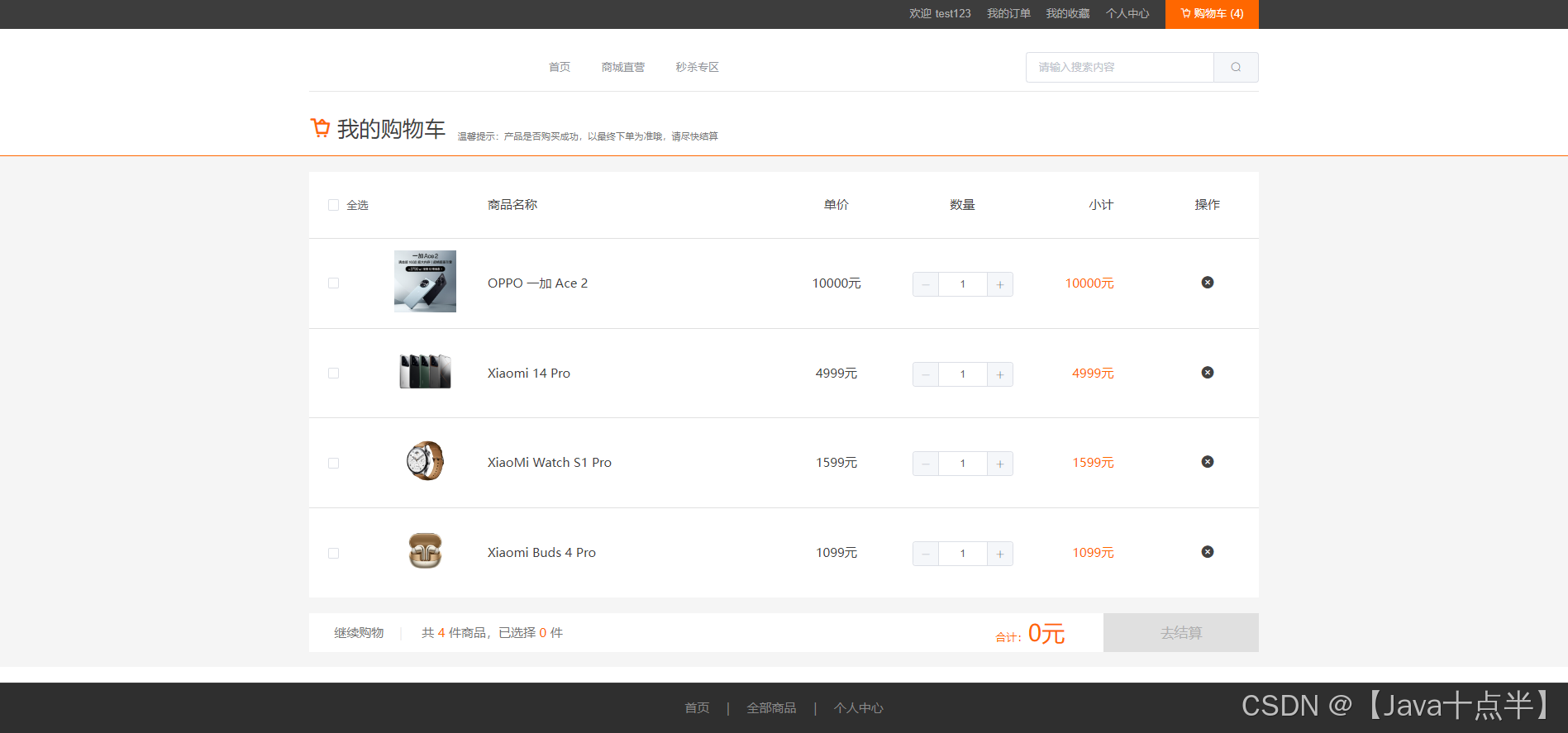This screenshot has width=1568, height=733.
Task: Reduce XiaoMi Watch S1 Pro quantity
Action: coord(926,464)
